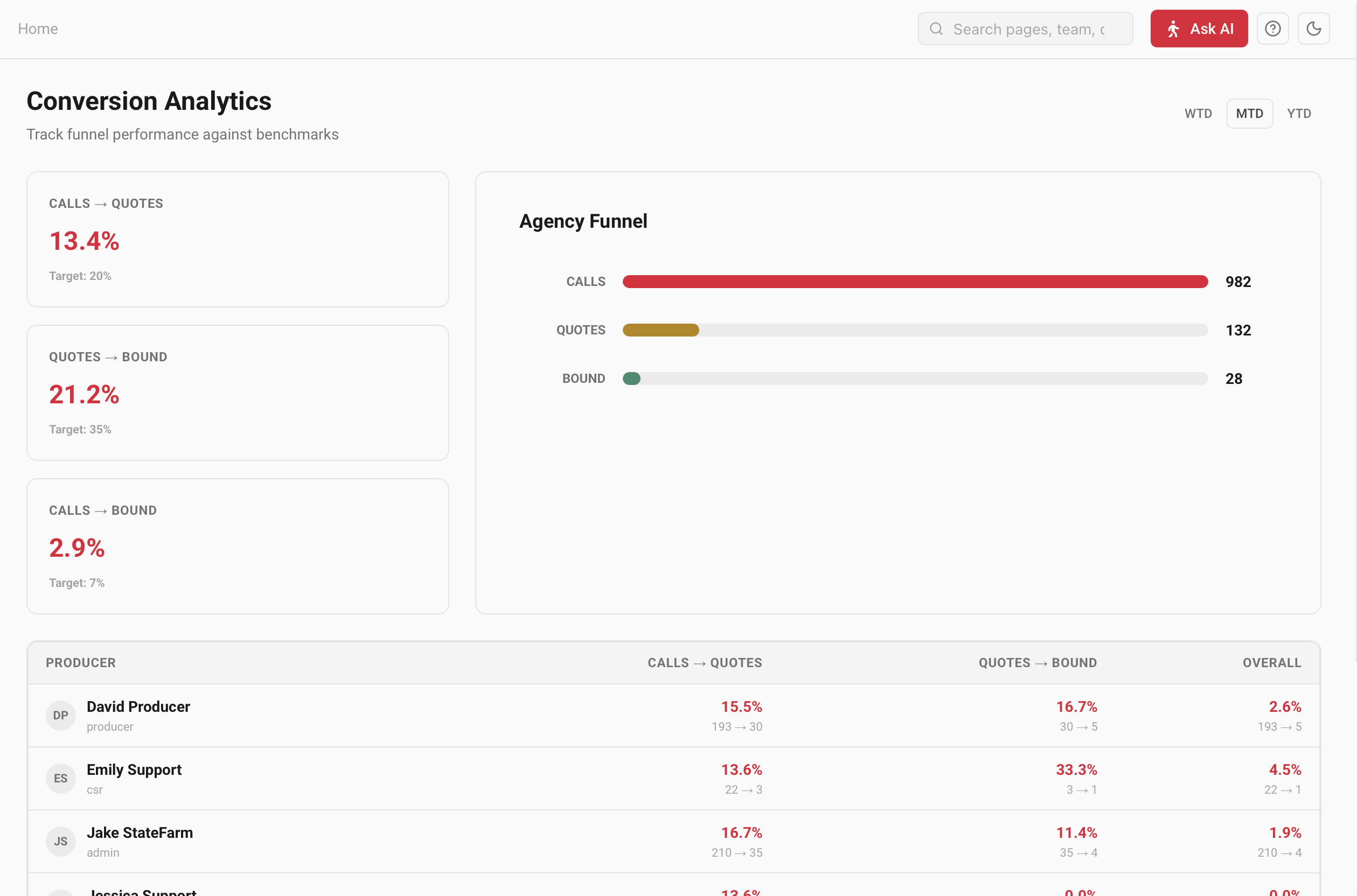Image resolution: width=1357 pixels, height=896 pixels.
Task: Click the Agency Funnel heading
Action: pos(583,221)
